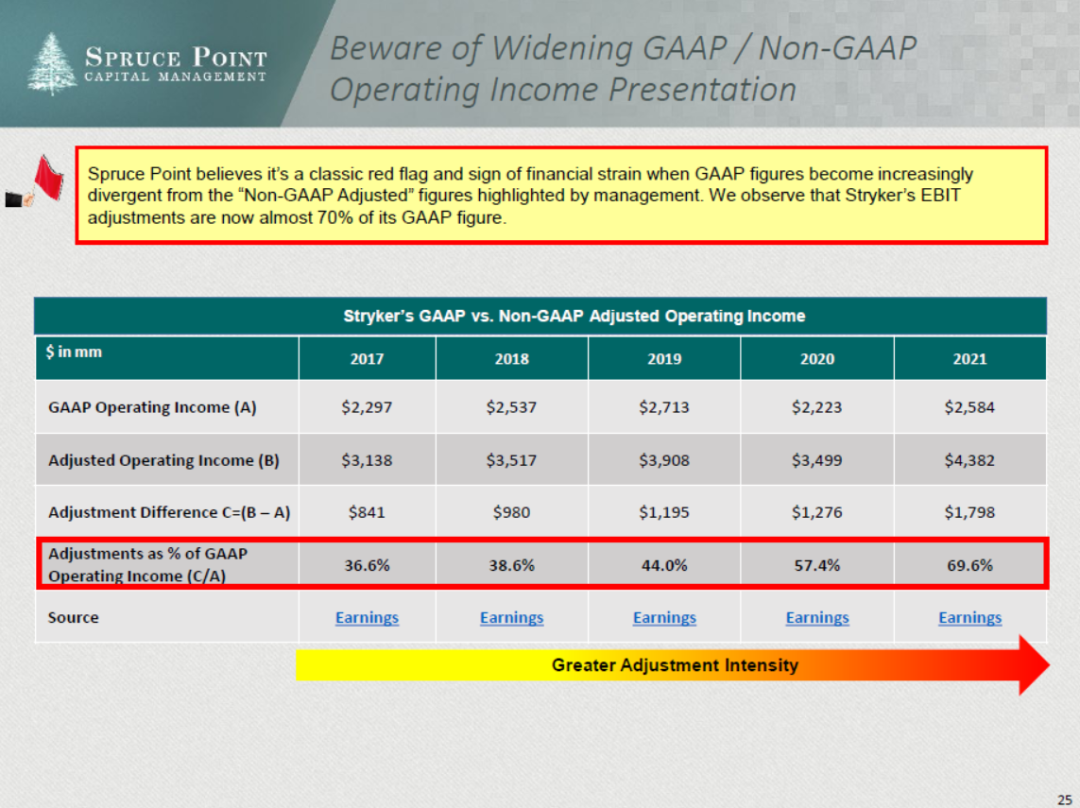Select the $841 difference cell

pyautogui.click(x=367, y=512)
